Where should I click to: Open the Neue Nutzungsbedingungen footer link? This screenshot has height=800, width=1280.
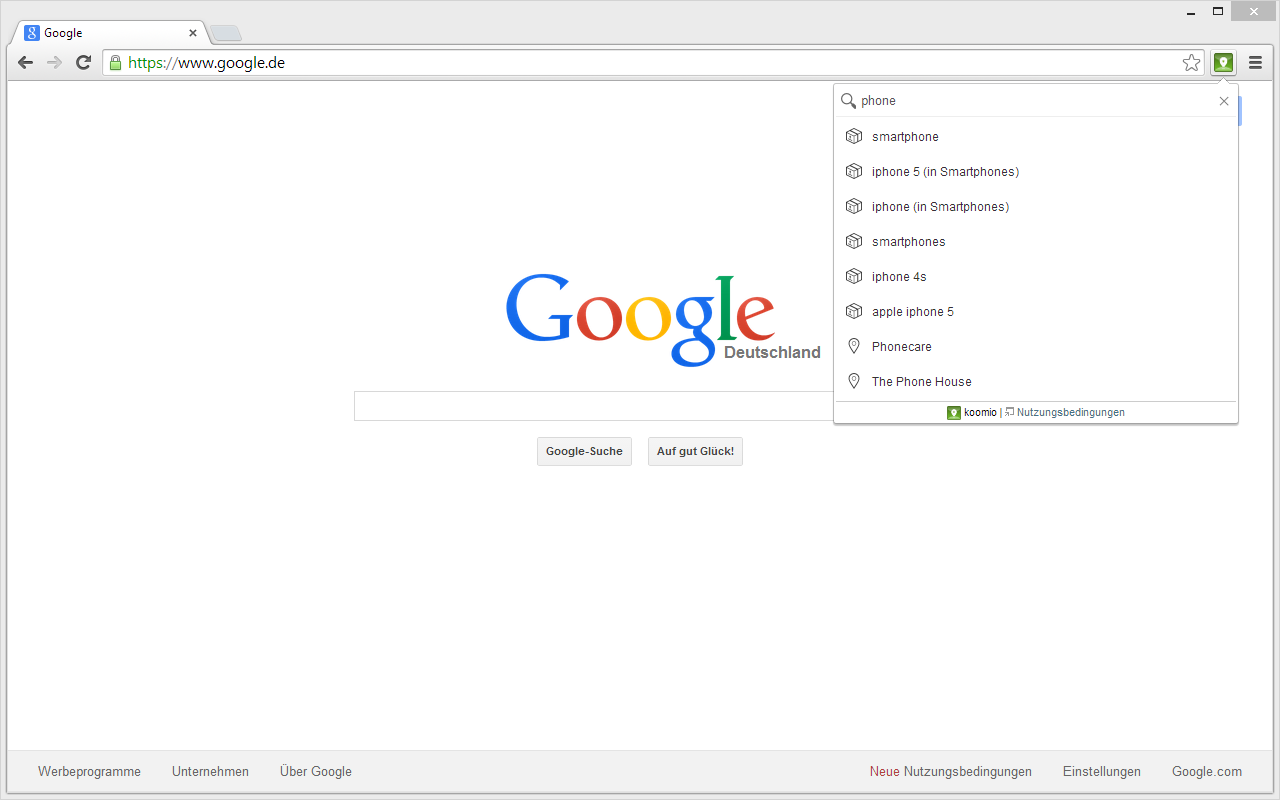click(x=950, y=772)
